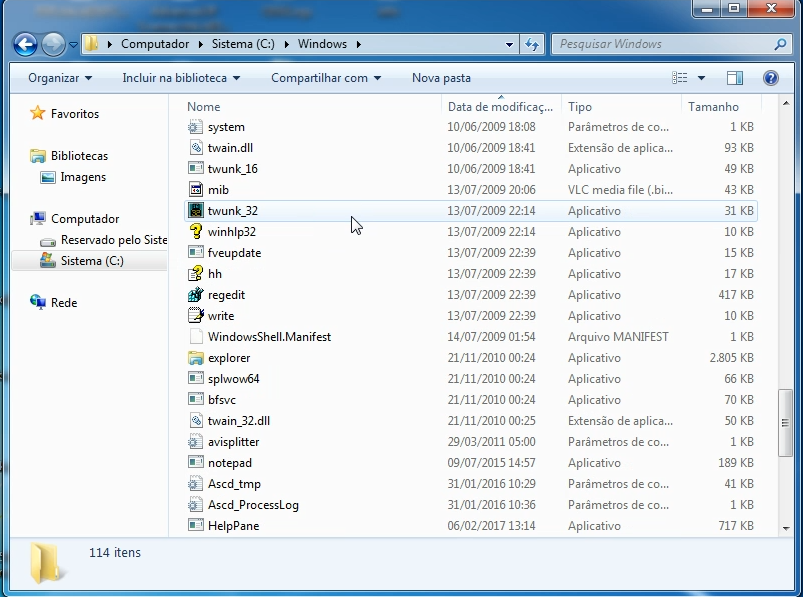Refresh the folder view
Screen dimensions: 803x597
[x=532, y=45]
